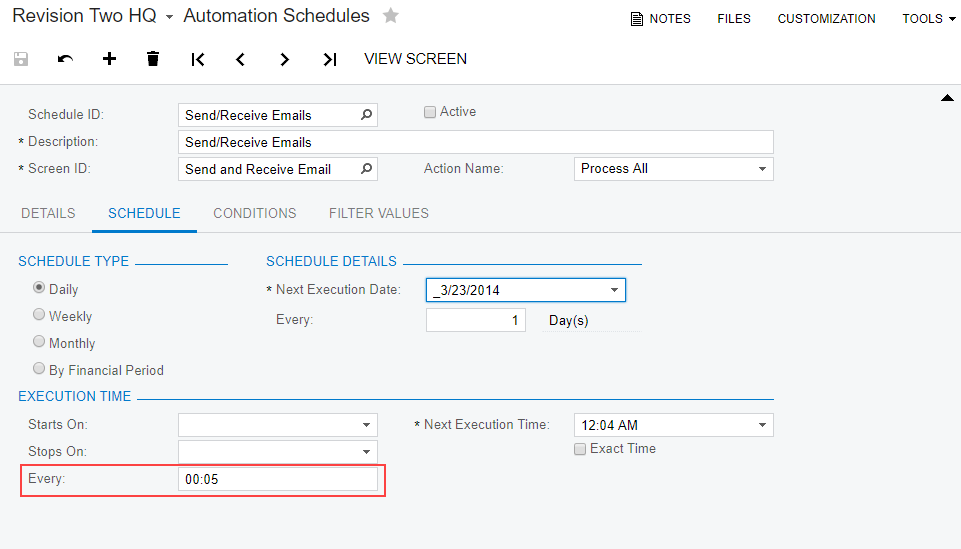The image size is (961, 549).
Task: Delete schedule with trash icon
Action: (153, 59)
